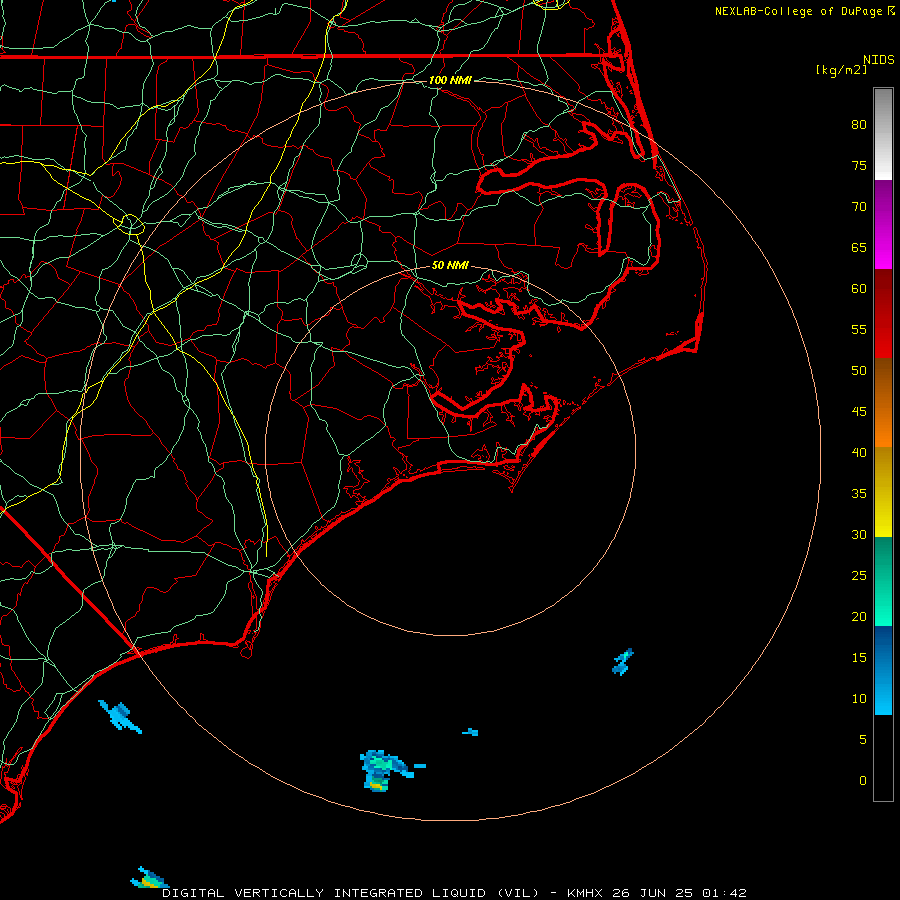Screen dimensions: 900x900
Task: Click the 70 value on the scale
Action: (x=859, y=207)
